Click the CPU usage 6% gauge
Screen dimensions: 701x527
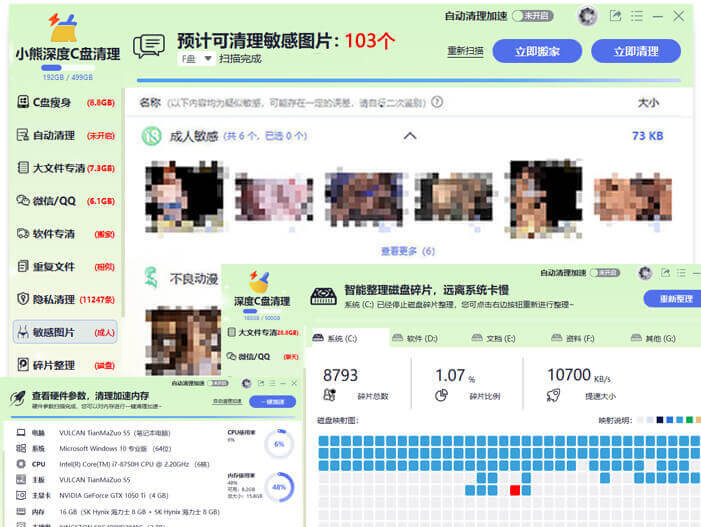pos(279,444)
